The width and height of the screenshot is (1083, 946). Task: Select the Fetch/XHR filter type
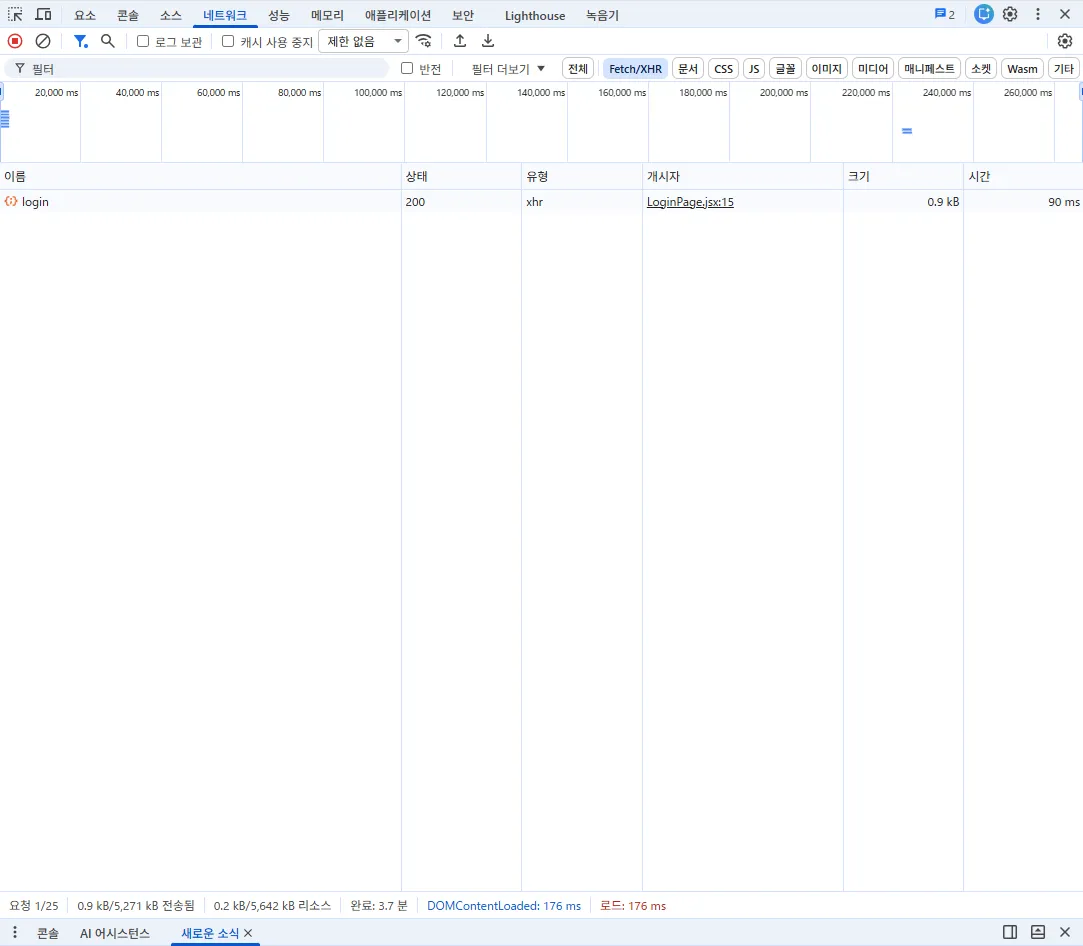635,68
